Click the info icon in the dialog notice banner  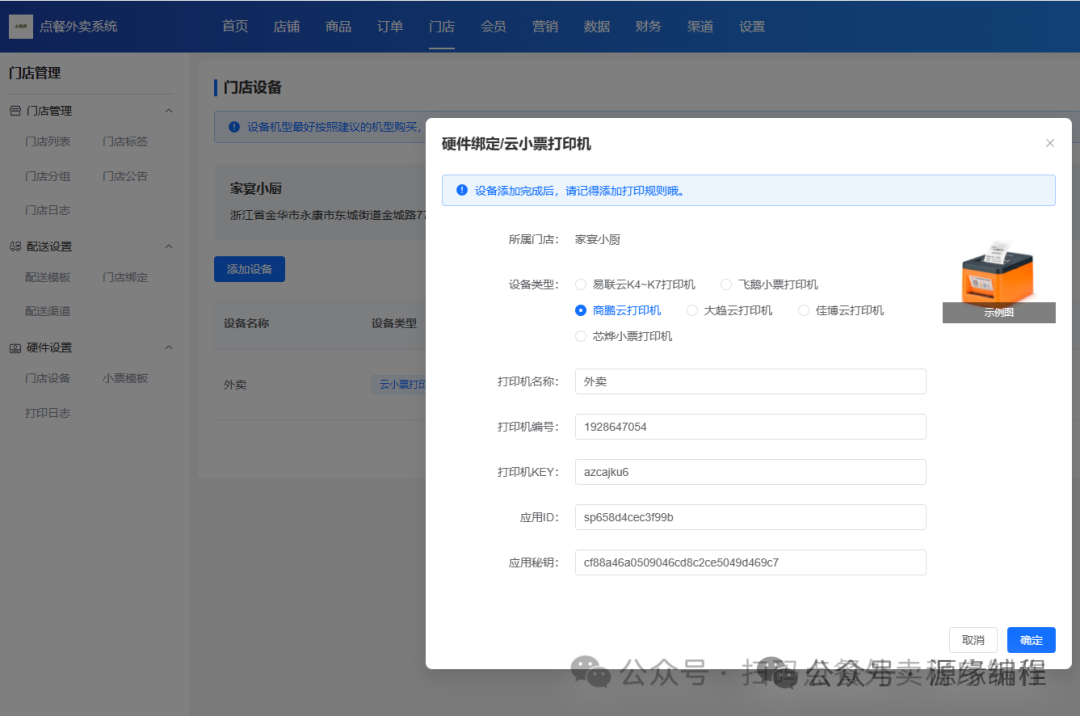462,190
